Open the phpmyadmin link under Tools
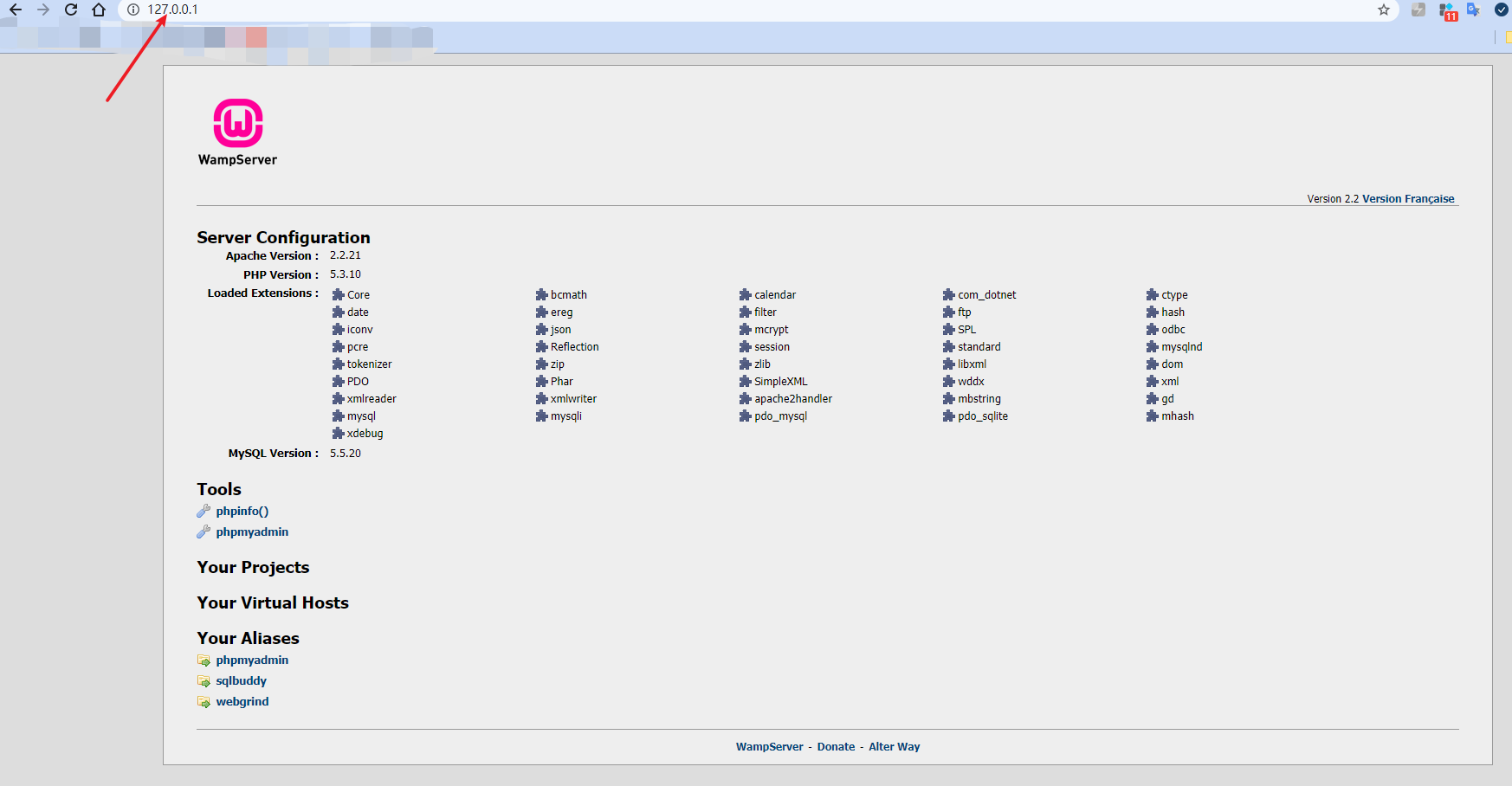1512x786 pixels. pyautogui.click(x=252, y=532)
